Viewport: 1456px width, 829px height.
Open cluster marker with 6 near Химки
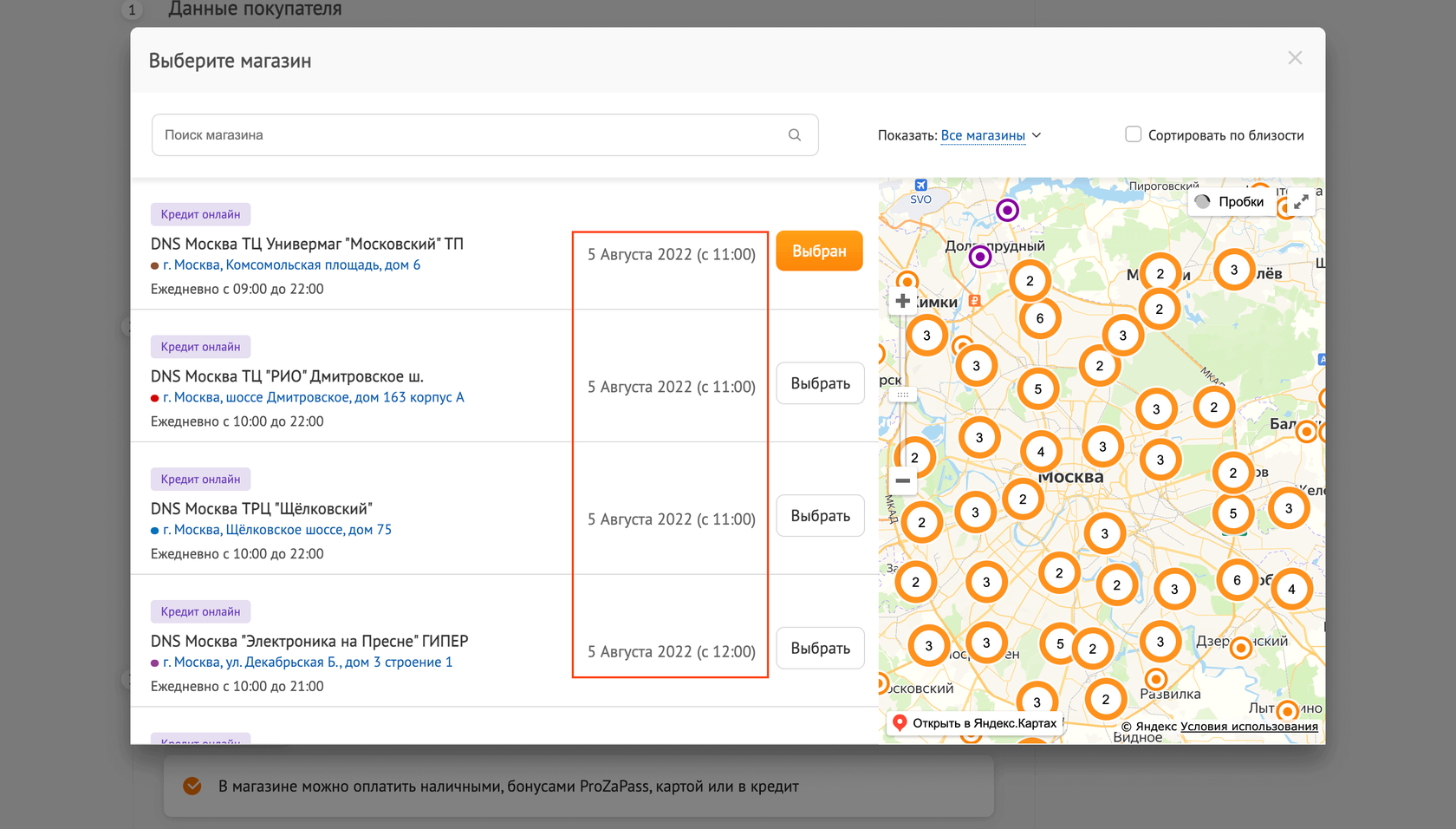click(x=1040, y=318)
